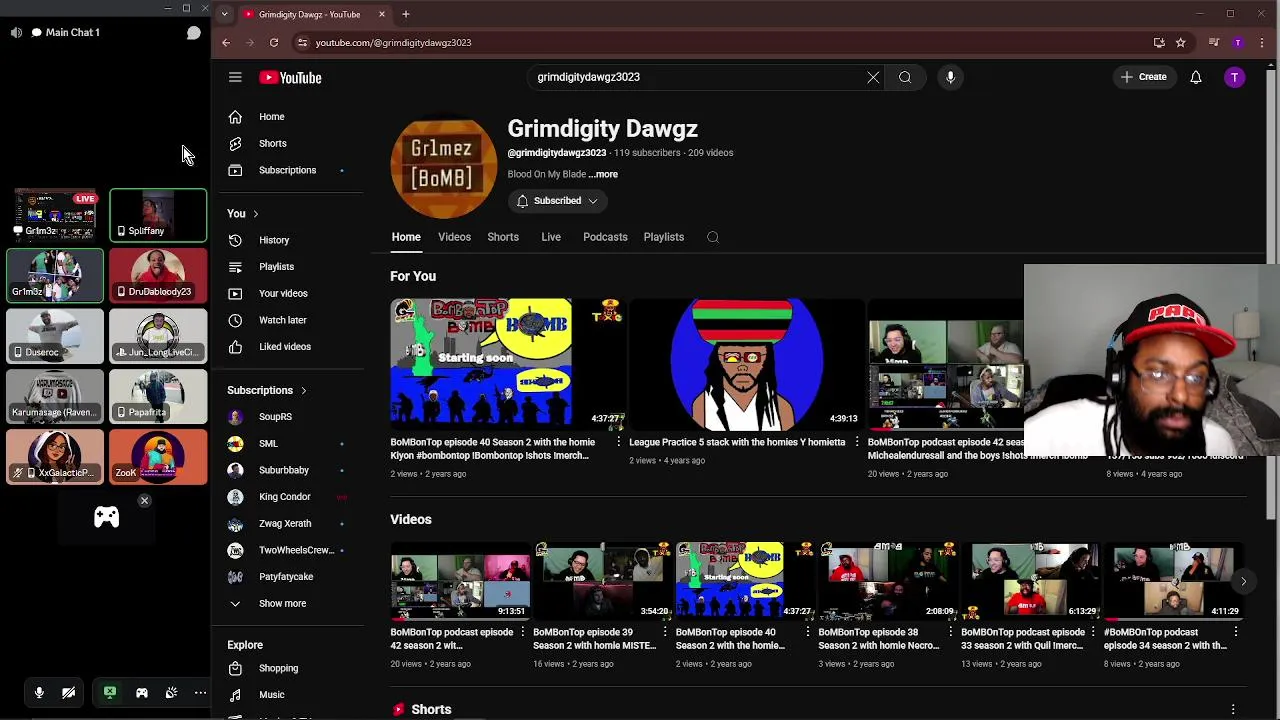The height and width of the screenshot is (720, 1280).
Task: Search within the channel using the magnifier
Action: pos(712,237)
